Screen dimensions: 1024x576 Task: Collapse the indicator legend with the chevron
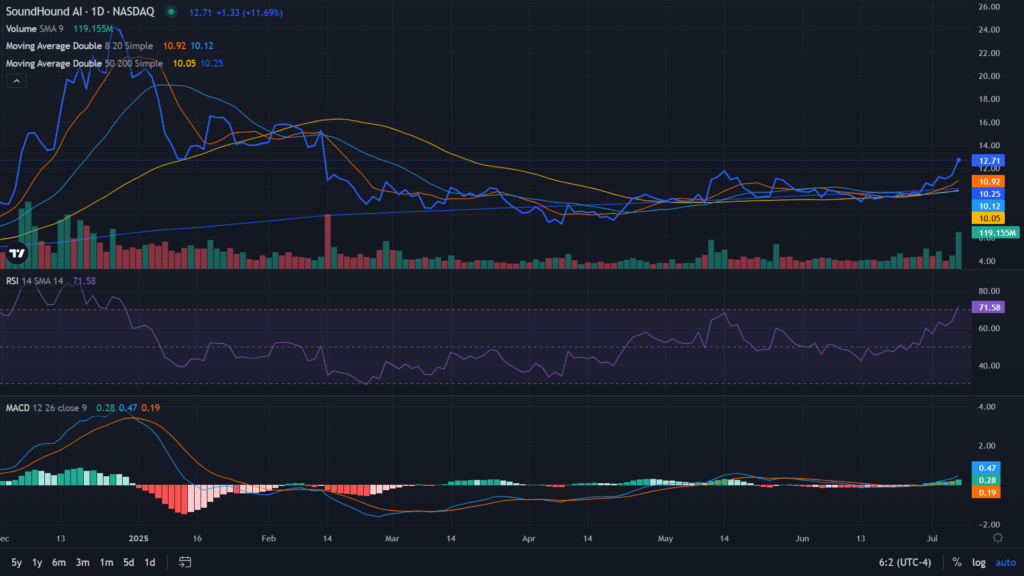[x=16, y=81]
